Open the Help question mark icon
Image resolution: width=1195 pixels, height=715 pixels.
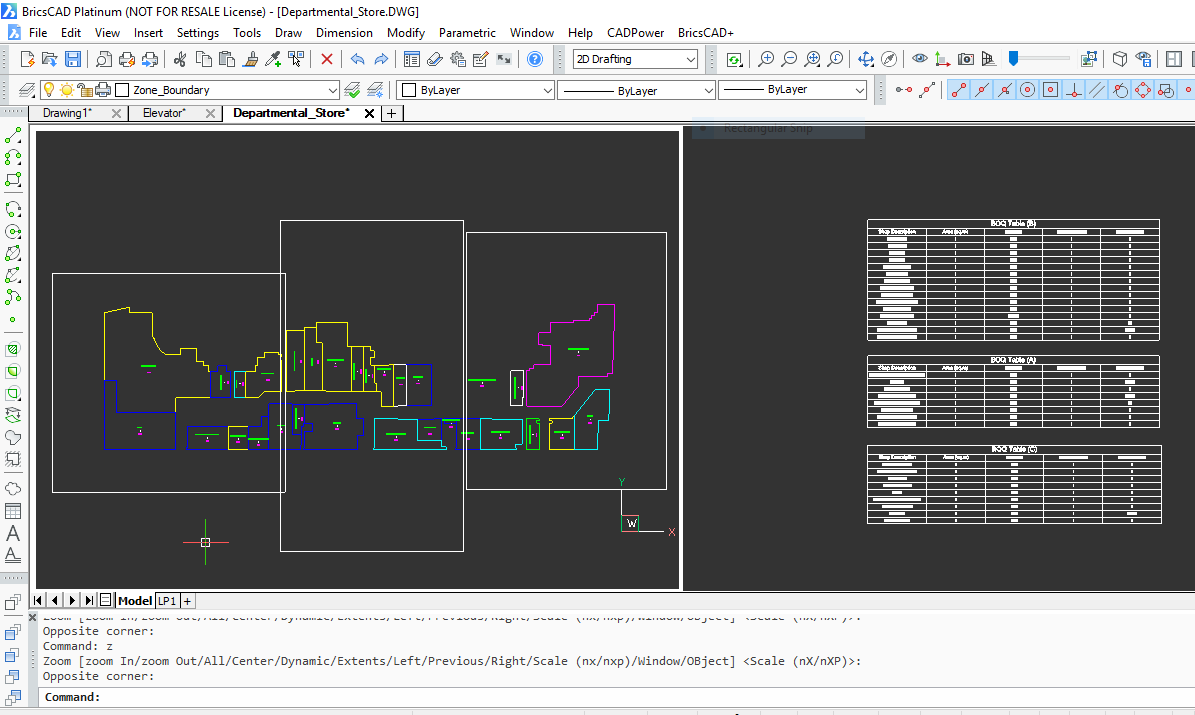535,60
